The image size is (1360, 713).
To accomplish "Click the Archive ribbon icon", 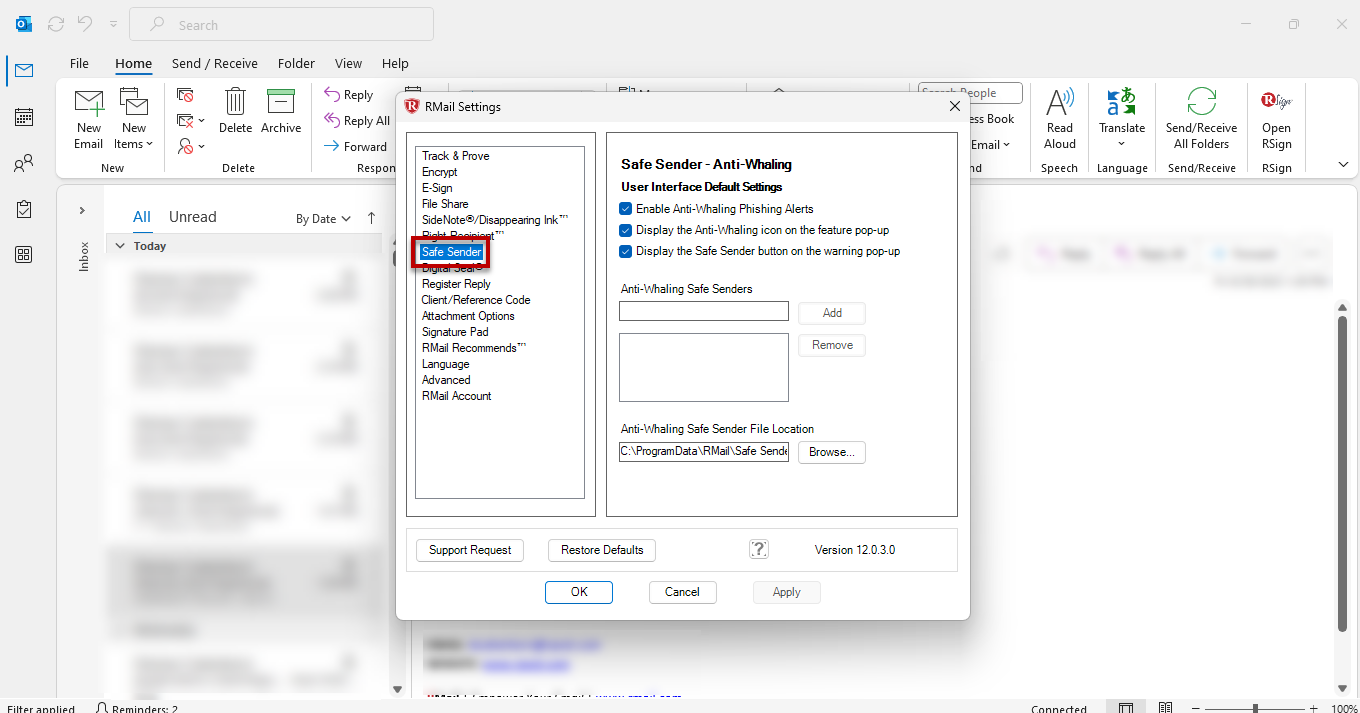I will point(281,102).
